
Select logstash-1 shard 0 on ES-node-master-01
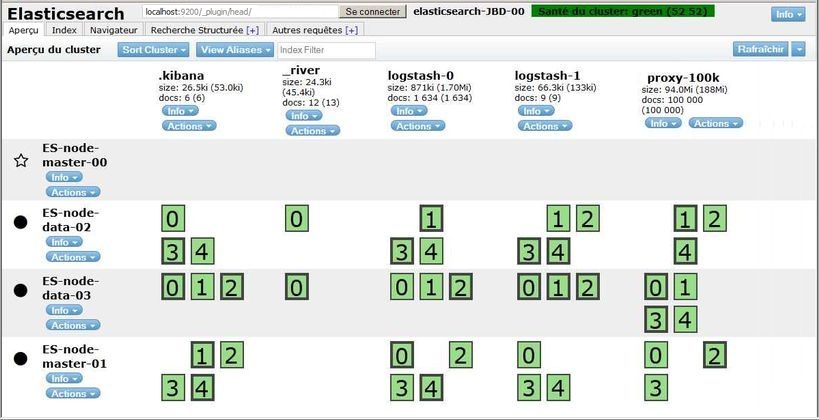tap(528, 355)
